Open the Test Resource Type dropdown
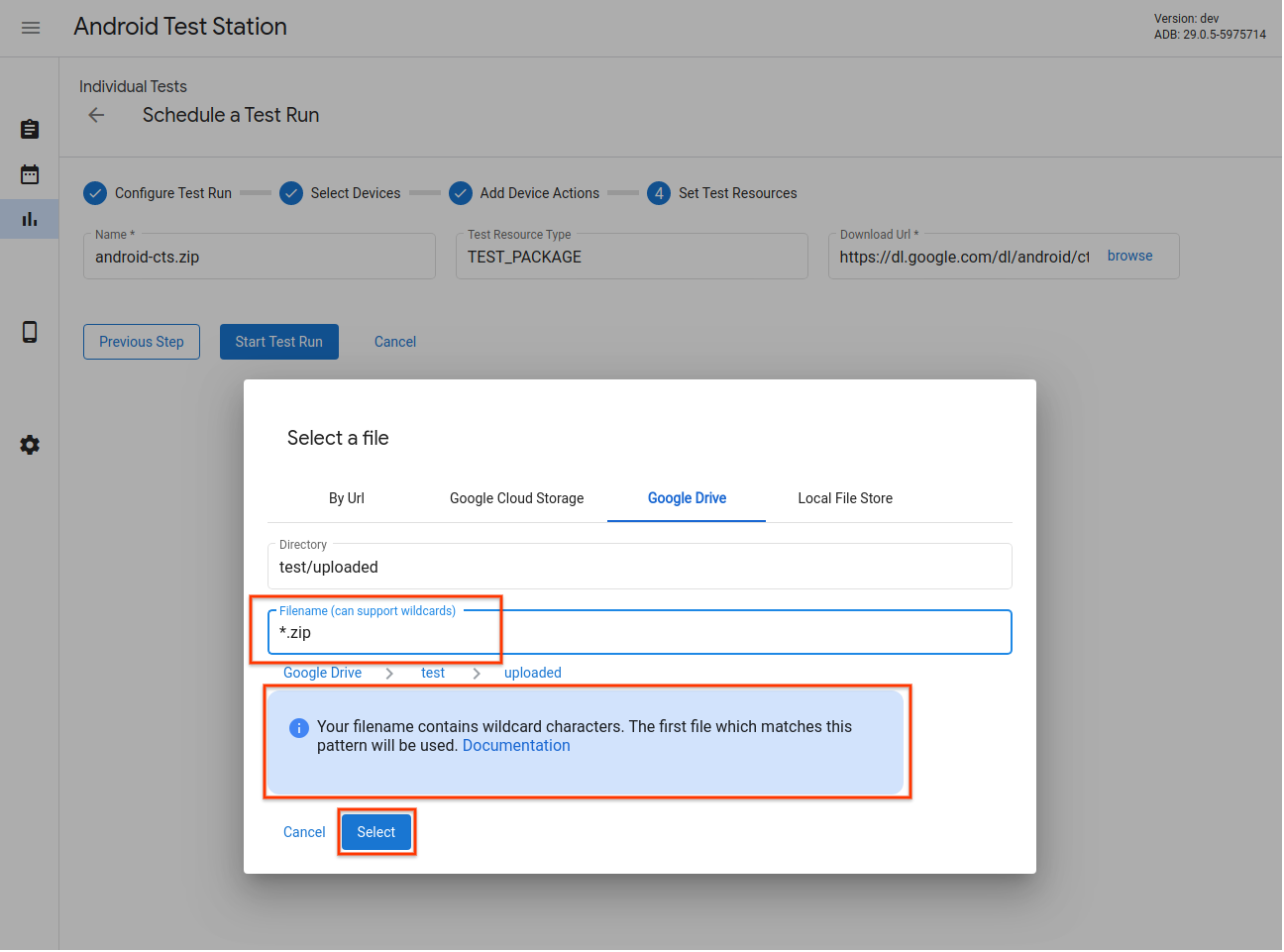The height and width of the screenshot is (952, 1284). click(631, 256)
